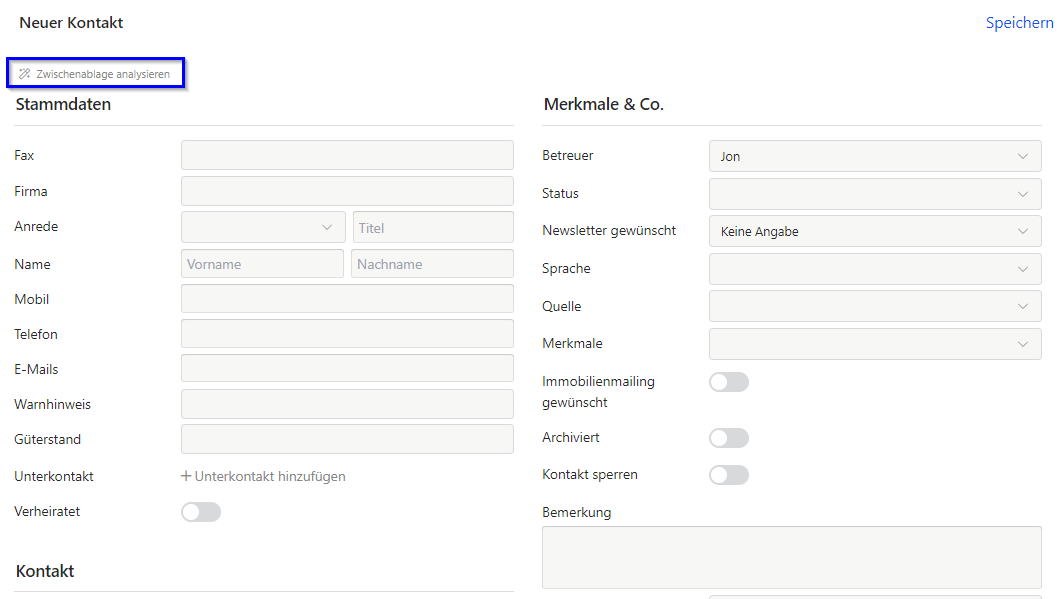Click the Unterkontakt hinzufügen link

(270, 476)
